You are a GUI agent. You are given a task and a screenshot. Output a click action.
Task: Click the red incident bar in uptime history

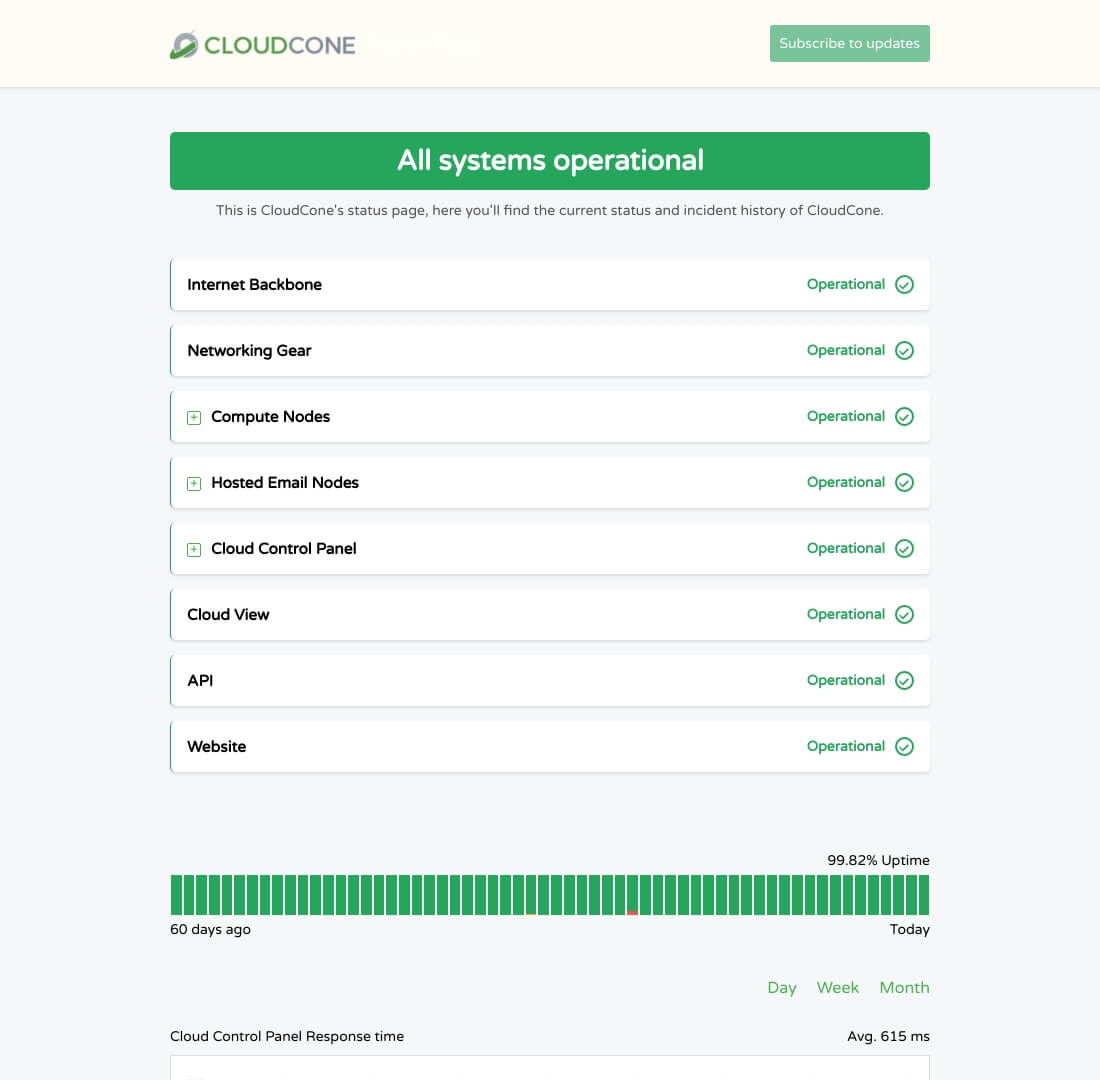[632, 895]
